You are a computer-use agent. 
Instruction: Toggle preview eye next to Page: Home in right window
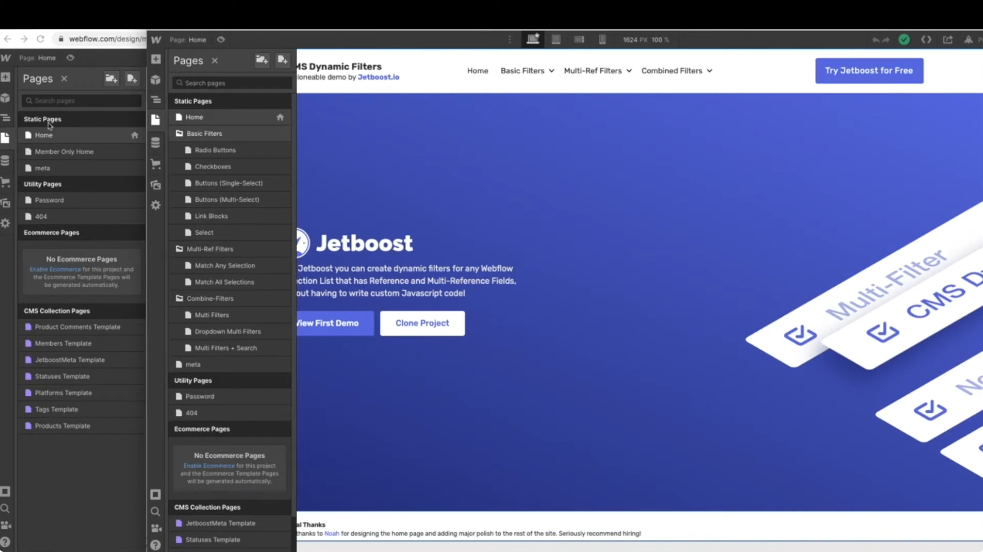pos(221,39)
